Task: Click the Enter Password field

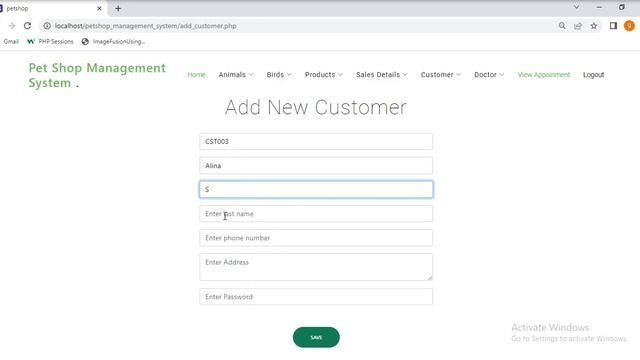Action: coord(316,297)
